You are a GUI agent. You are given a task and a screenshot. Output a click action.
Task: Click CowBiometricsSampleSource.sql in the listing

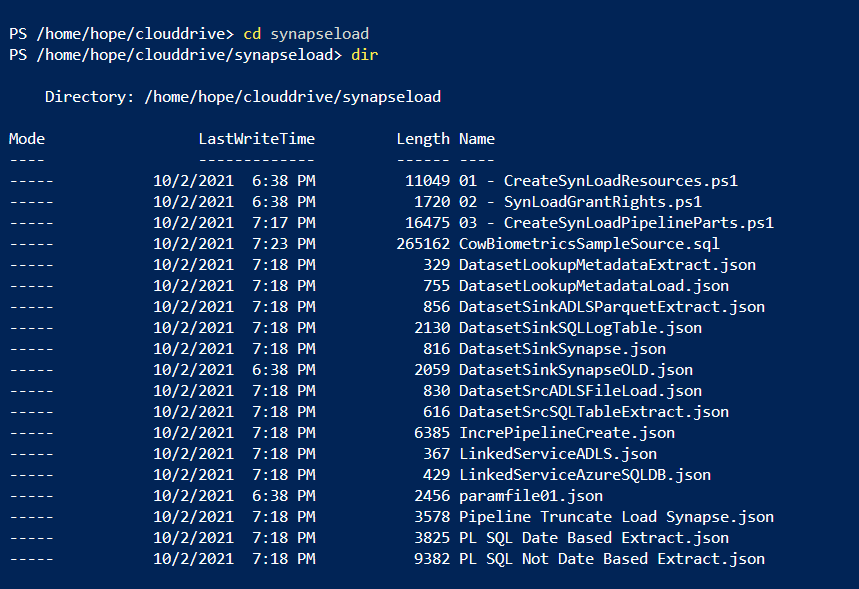point(589,244)
